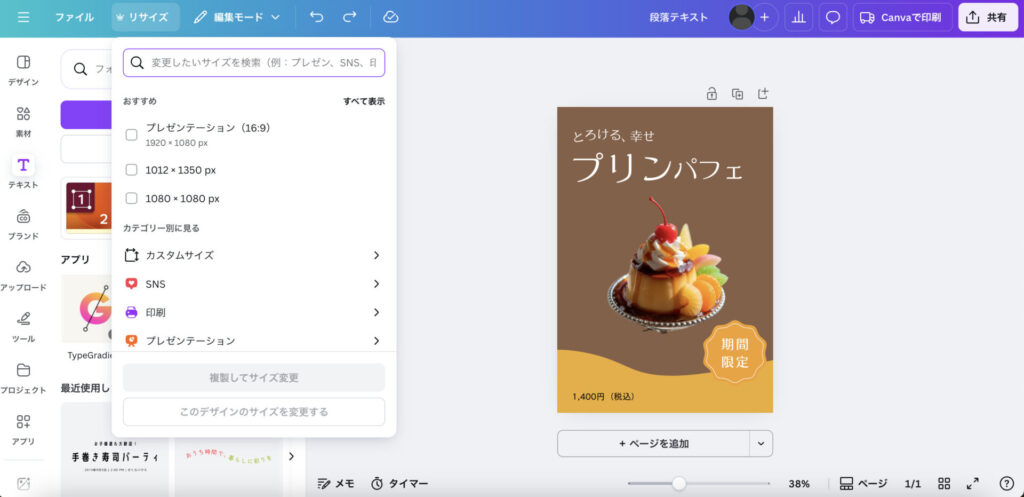Select the 1,400円（税込）price text
The image size is (1024, 497).
pyautogui.click(x=603, y=396)
